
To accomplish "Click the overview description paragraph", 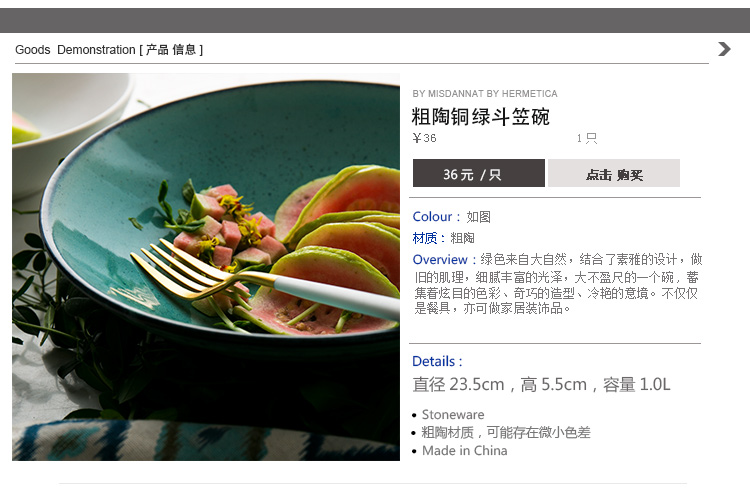I will click(558, 284).
